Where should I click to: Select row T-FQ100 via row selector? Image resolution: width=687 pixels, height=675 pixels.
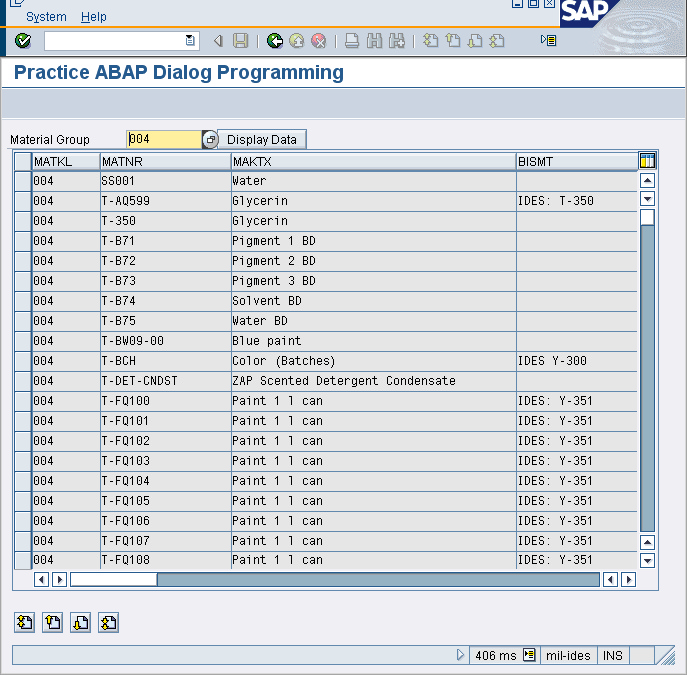pyautogui.click(x=23, y=401)
